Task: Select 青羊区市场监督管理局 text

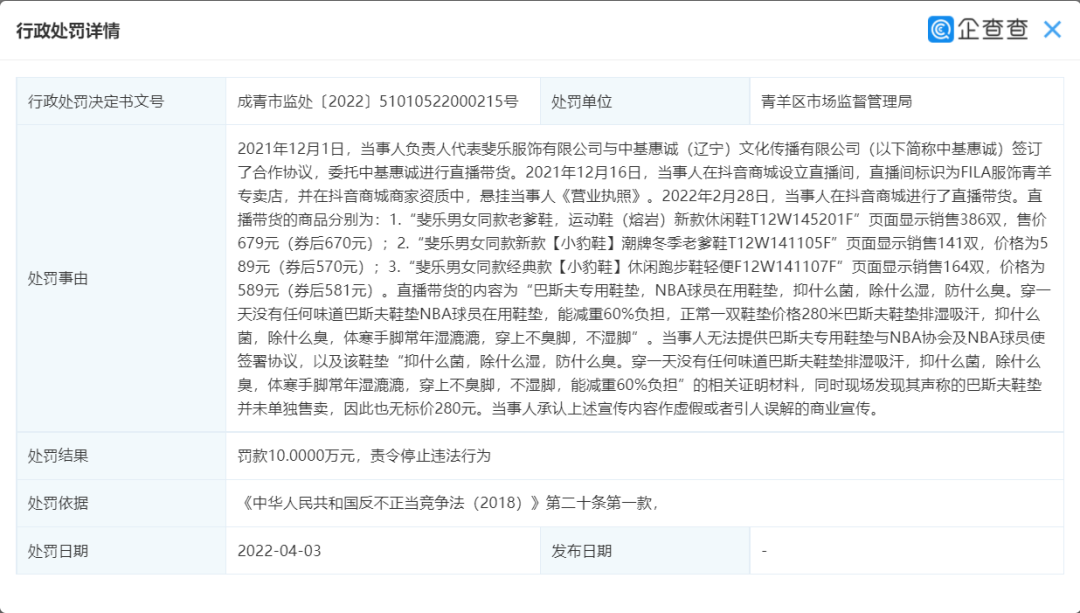Action: click(836, 102)
